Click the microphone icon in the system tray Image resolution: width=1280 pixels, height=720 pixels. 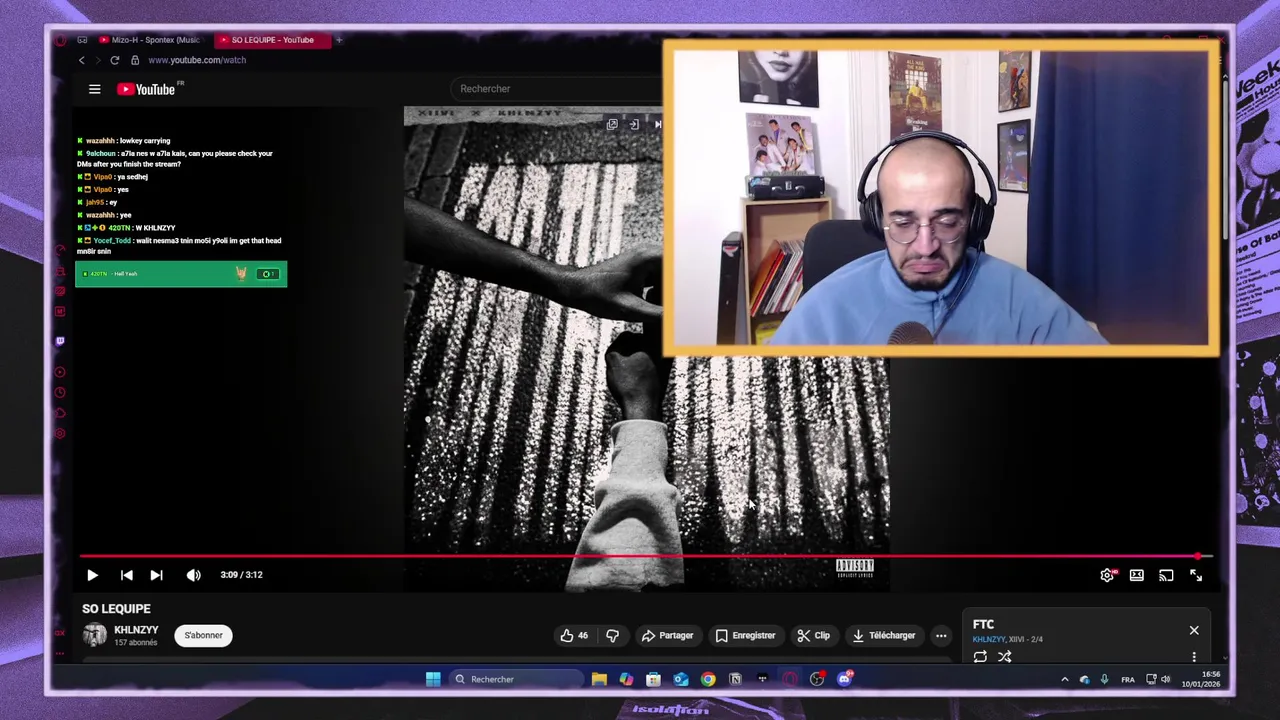1104,679
